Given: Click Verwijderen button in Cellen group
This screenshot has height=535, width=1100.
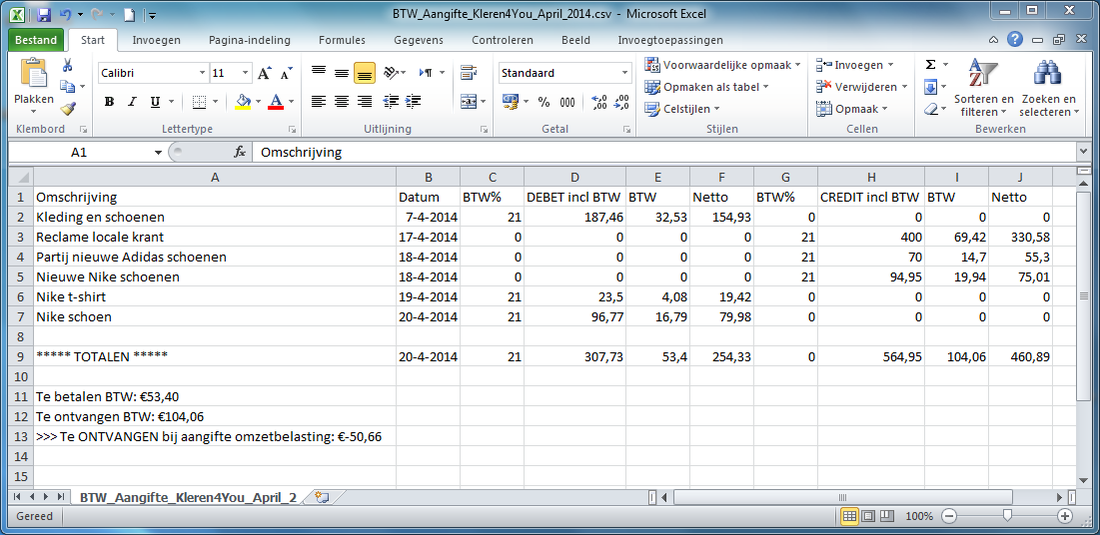Looking at the screenshot, I should click(862, 87).
